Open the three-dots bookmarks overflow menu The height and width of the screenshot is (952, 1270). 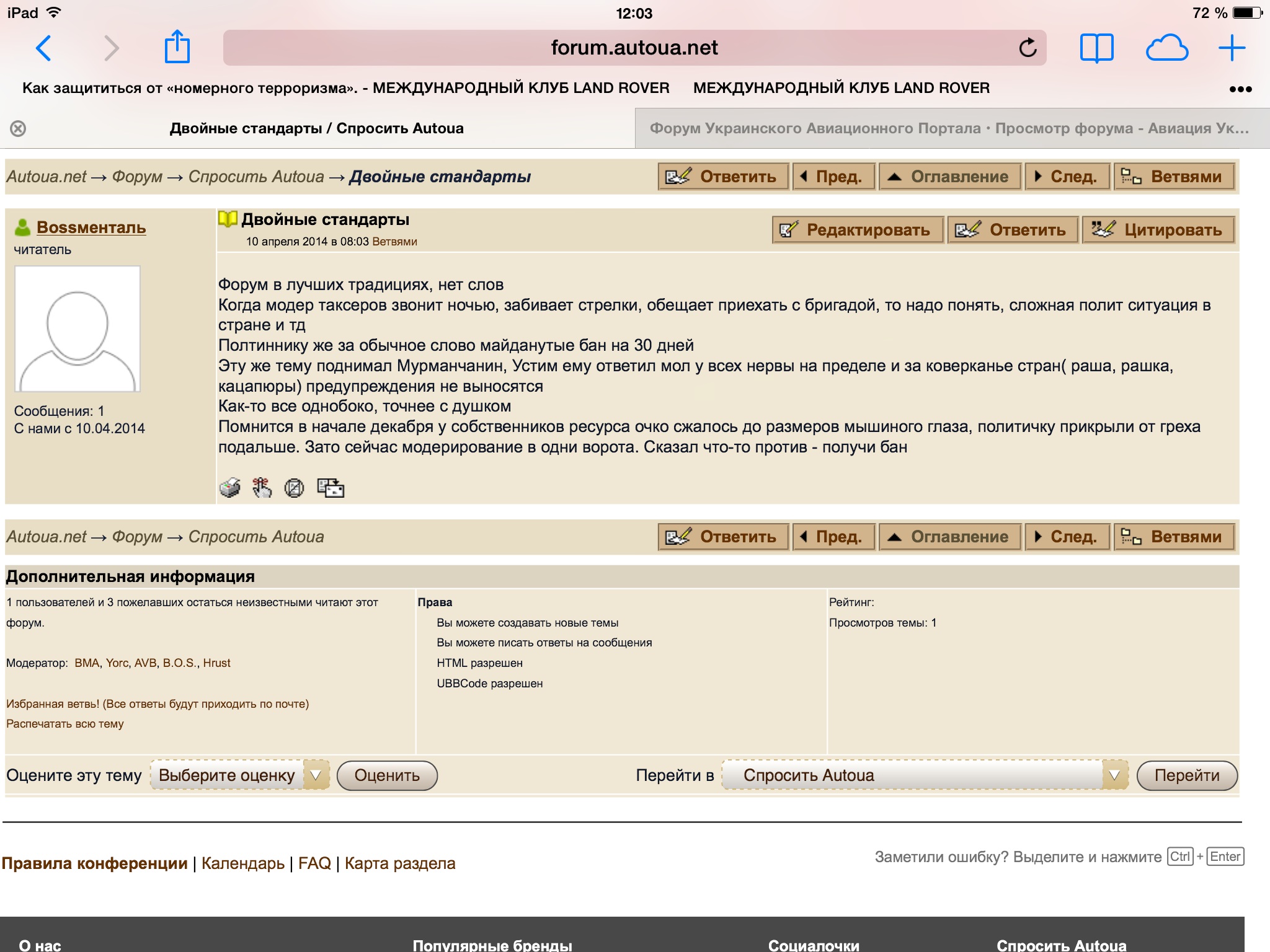click(1240, 89)
